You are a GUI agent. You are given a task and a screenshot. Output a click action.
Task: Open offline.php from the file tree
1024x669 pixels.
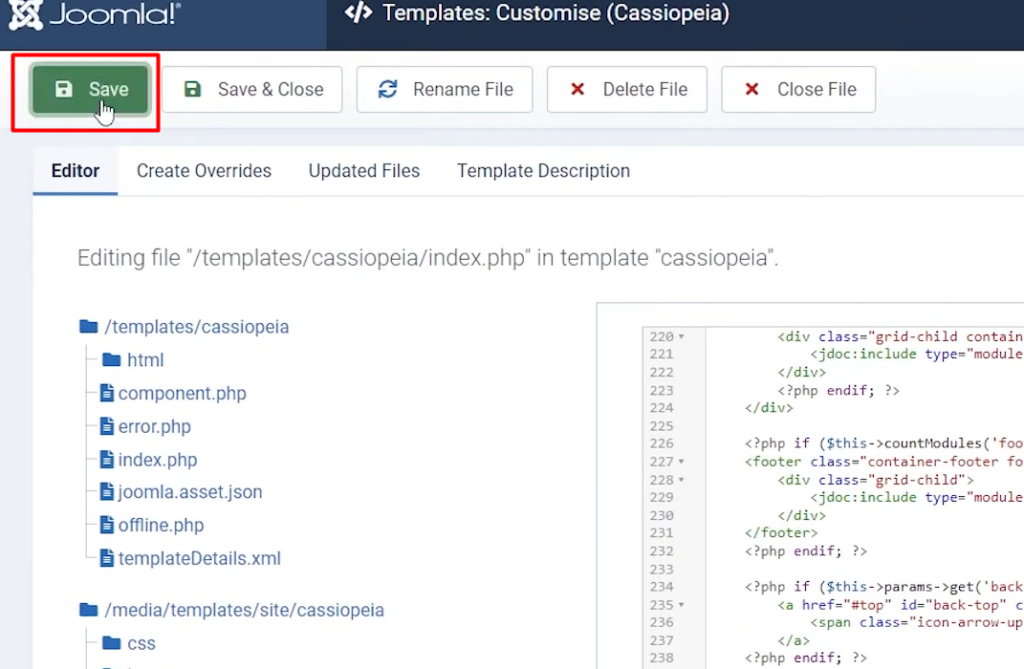tap(160, 525)
